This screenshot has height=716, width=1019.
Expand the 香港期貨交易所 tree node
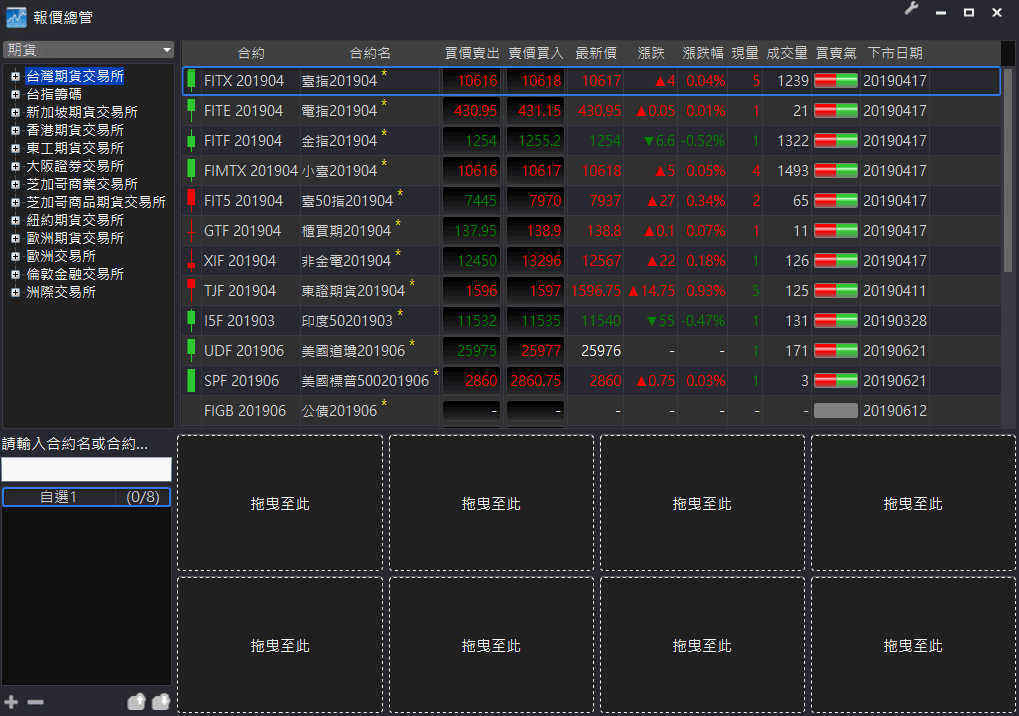pos(15,130)
